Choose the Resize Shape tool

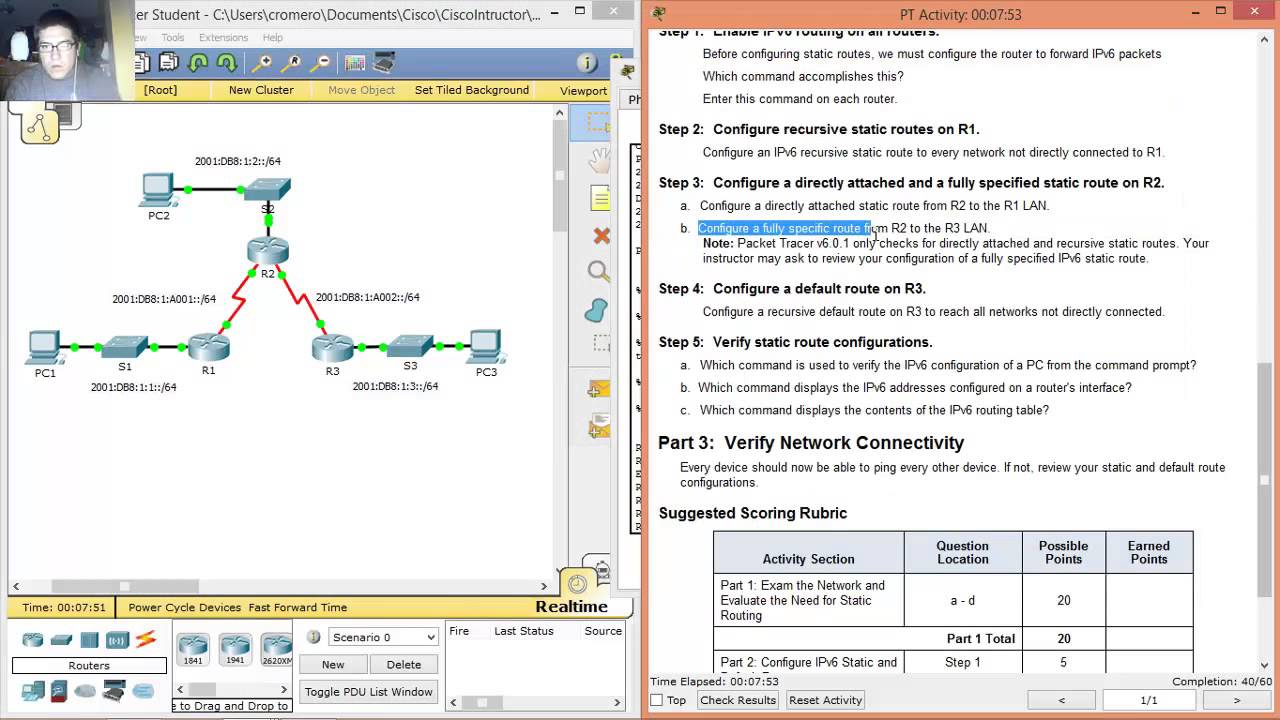point(600,344)
